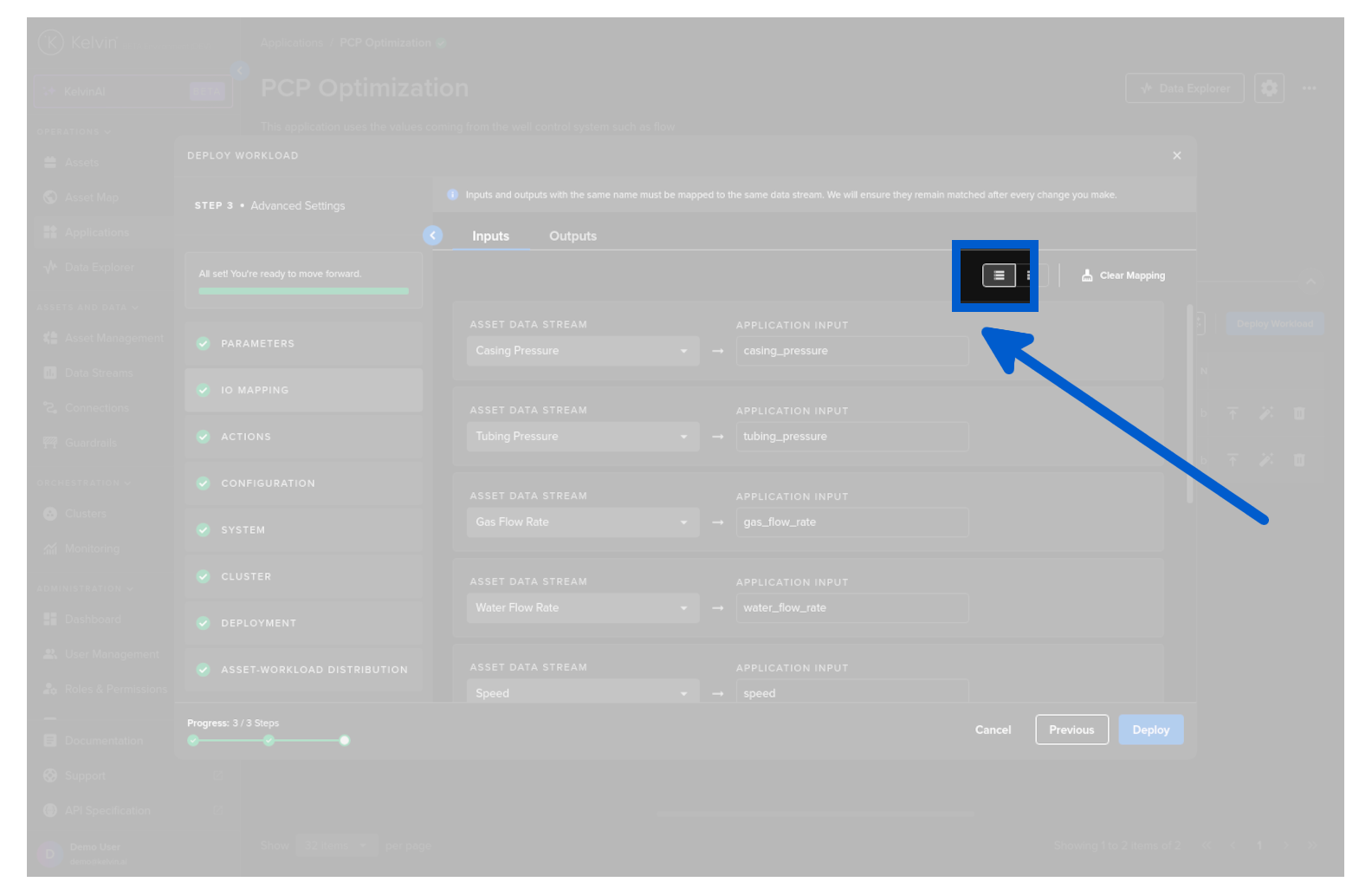Select the list view toggle button
The image size is (1372, 895).
click(x=998, y=276)
